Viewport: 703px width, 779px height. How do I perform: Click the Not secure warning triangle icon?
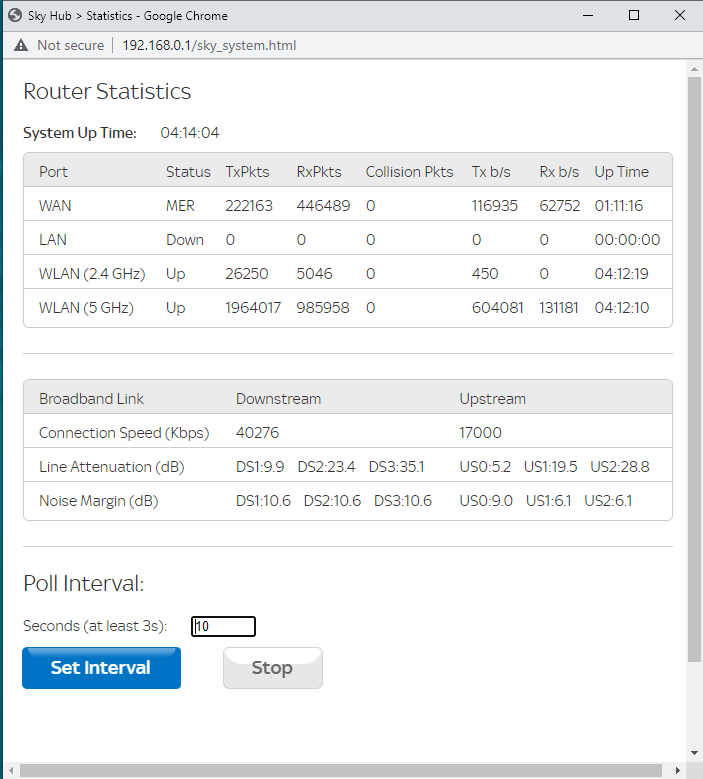21,46
